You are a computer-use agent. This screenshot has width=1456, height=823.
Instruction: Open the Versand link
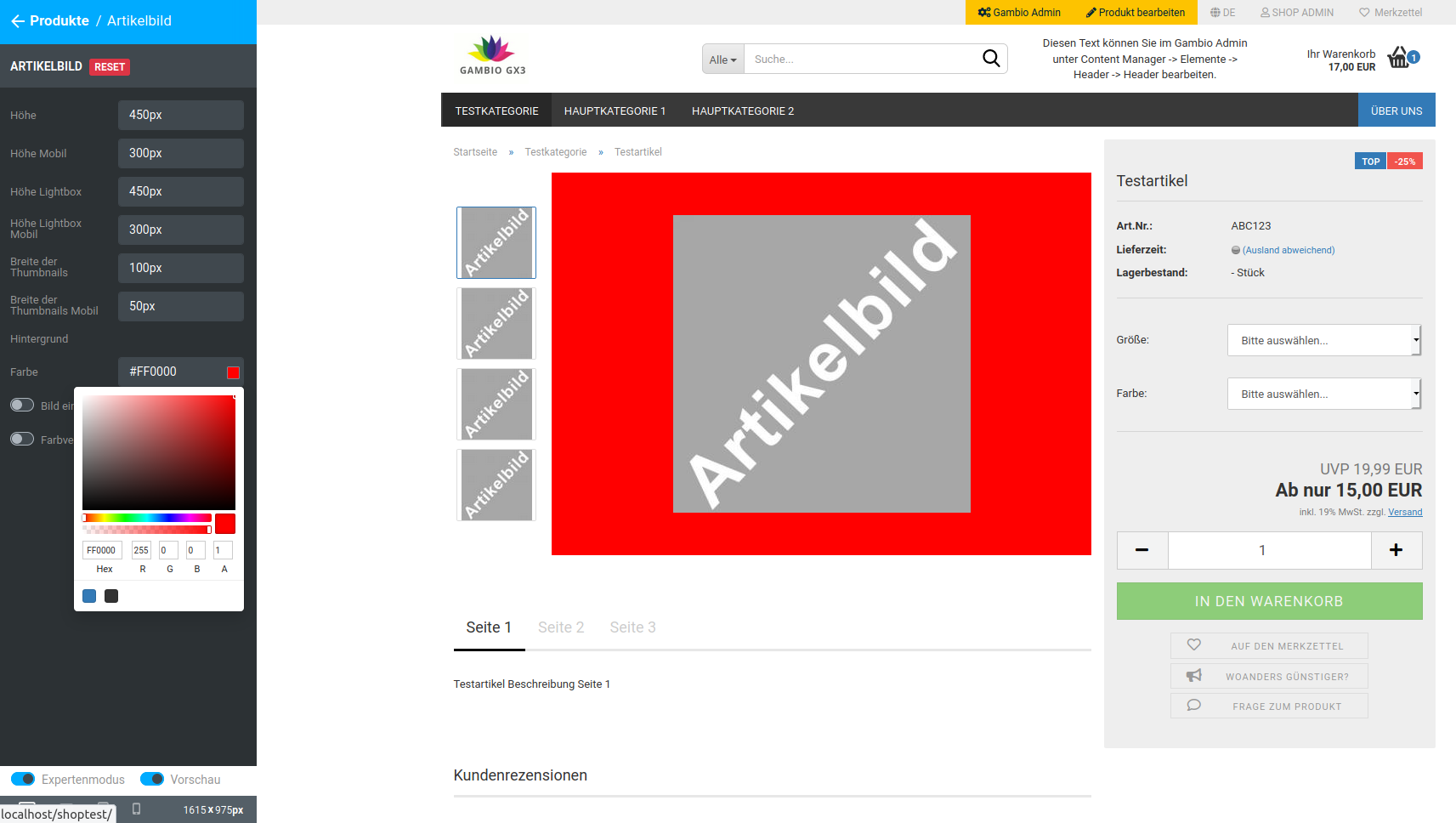(x=1404, y=512)
